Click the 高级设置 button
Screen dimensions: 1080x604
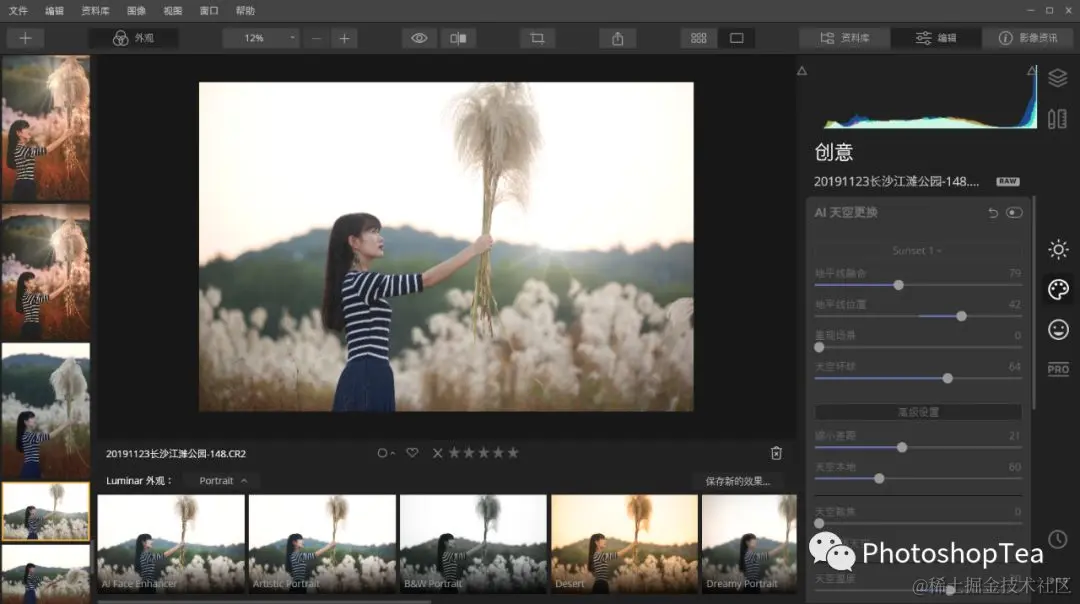(x=917, y=412)
